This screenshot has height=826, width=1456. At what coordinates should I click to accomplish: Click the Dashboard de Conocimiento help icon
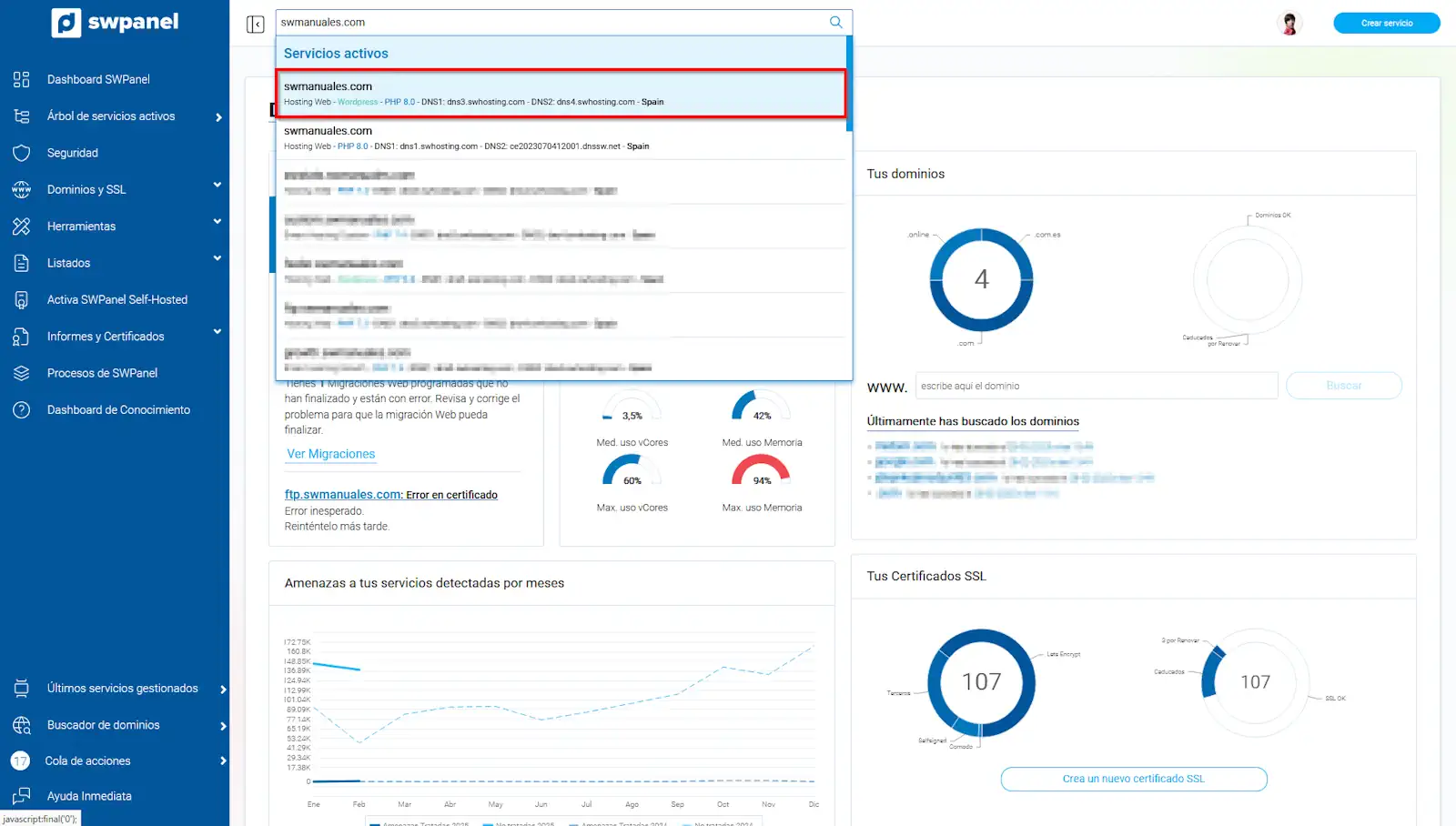click(22, 410)
